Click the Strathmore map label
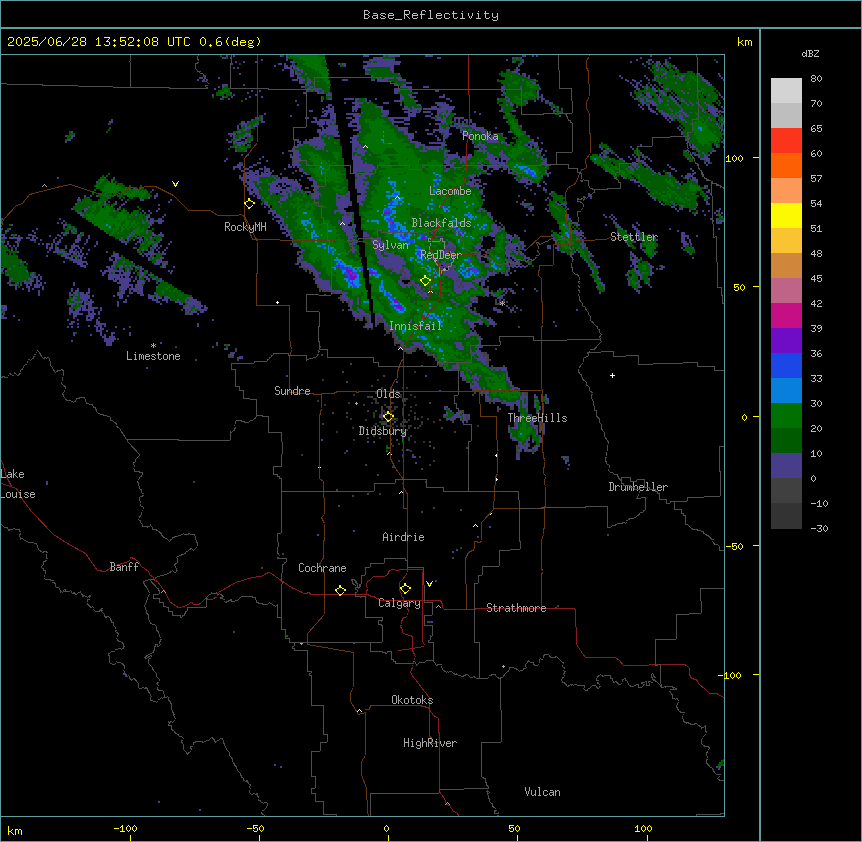Image resolution: width=862 pixels, height=842 pixels. pyautogui.click(x=516, y=608)
